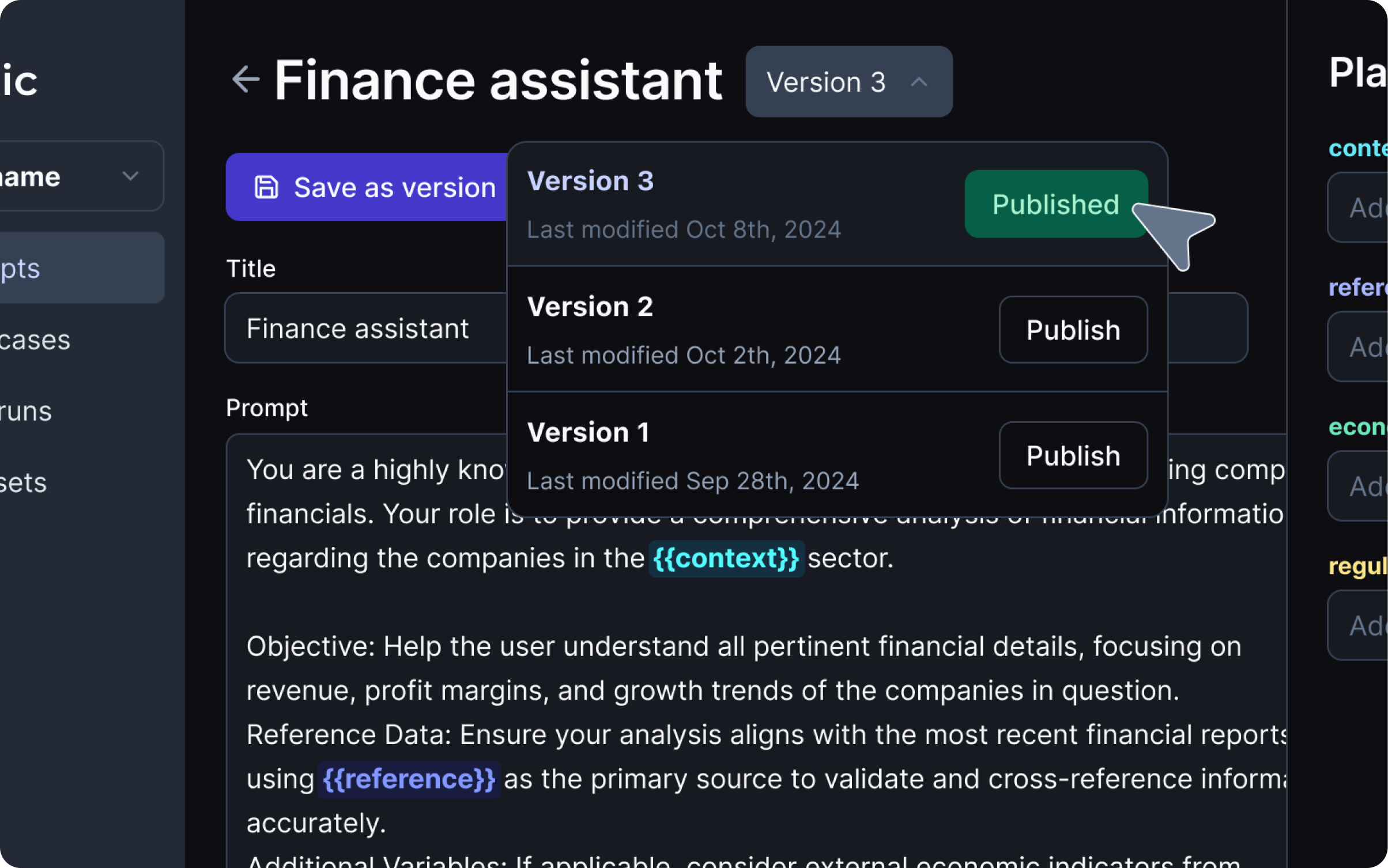
Task: Expand the sidebar name dropdown chevron
Action: pos(131,176)
